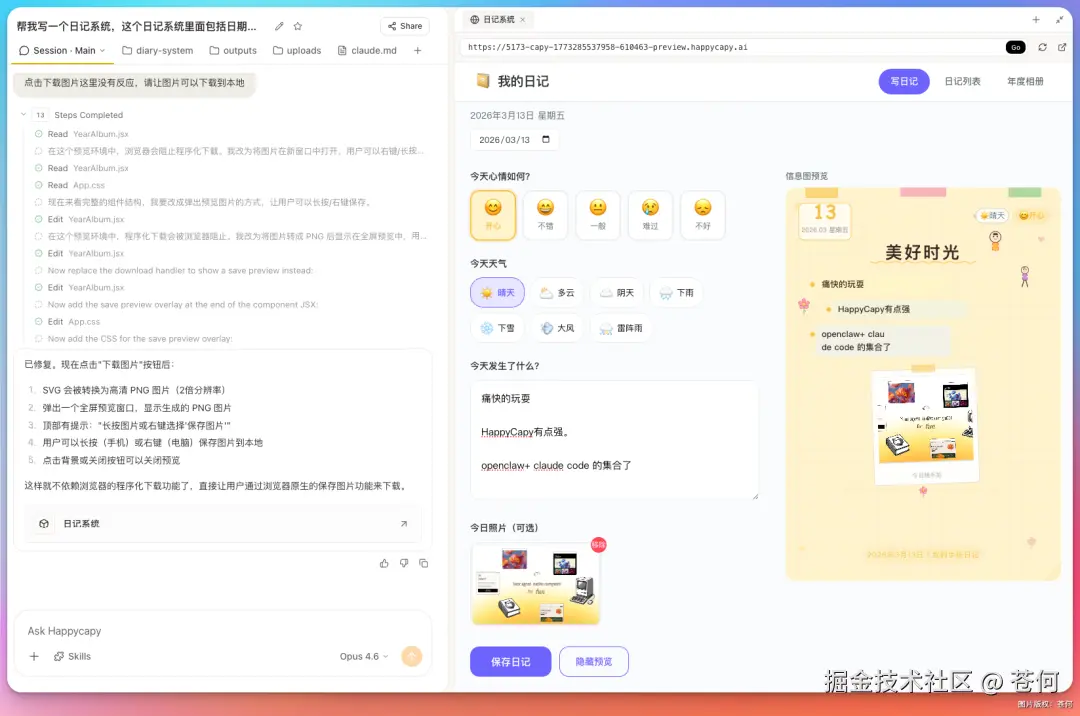Click the 隐藏预览 button
This screenshot has height=716, width=1080.
594,661
